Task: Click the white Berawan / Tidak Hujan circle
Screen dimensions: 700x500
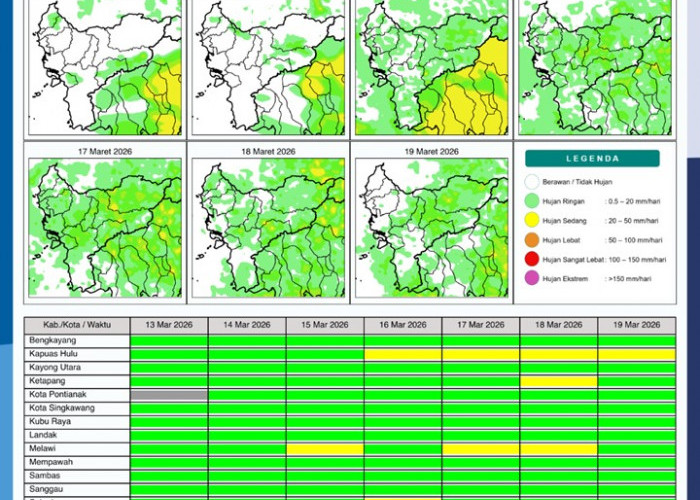Action: click(x=531, y=182)
